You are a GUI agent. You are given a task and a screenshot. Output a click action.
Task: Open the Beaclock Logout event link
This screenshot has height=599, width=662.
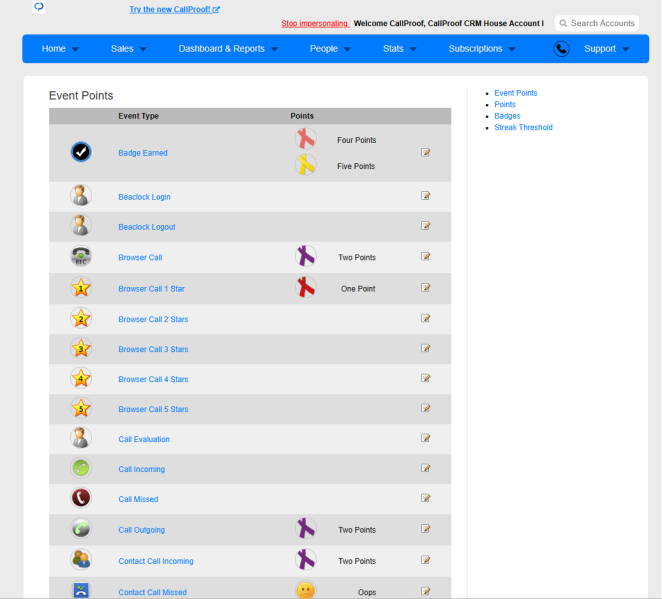(x=147, y=227)
